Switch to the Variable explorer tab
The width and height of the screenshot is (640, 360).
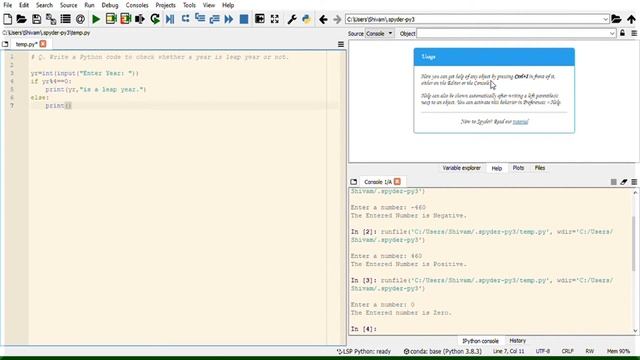pyautogui.click(x=461, y=168)
